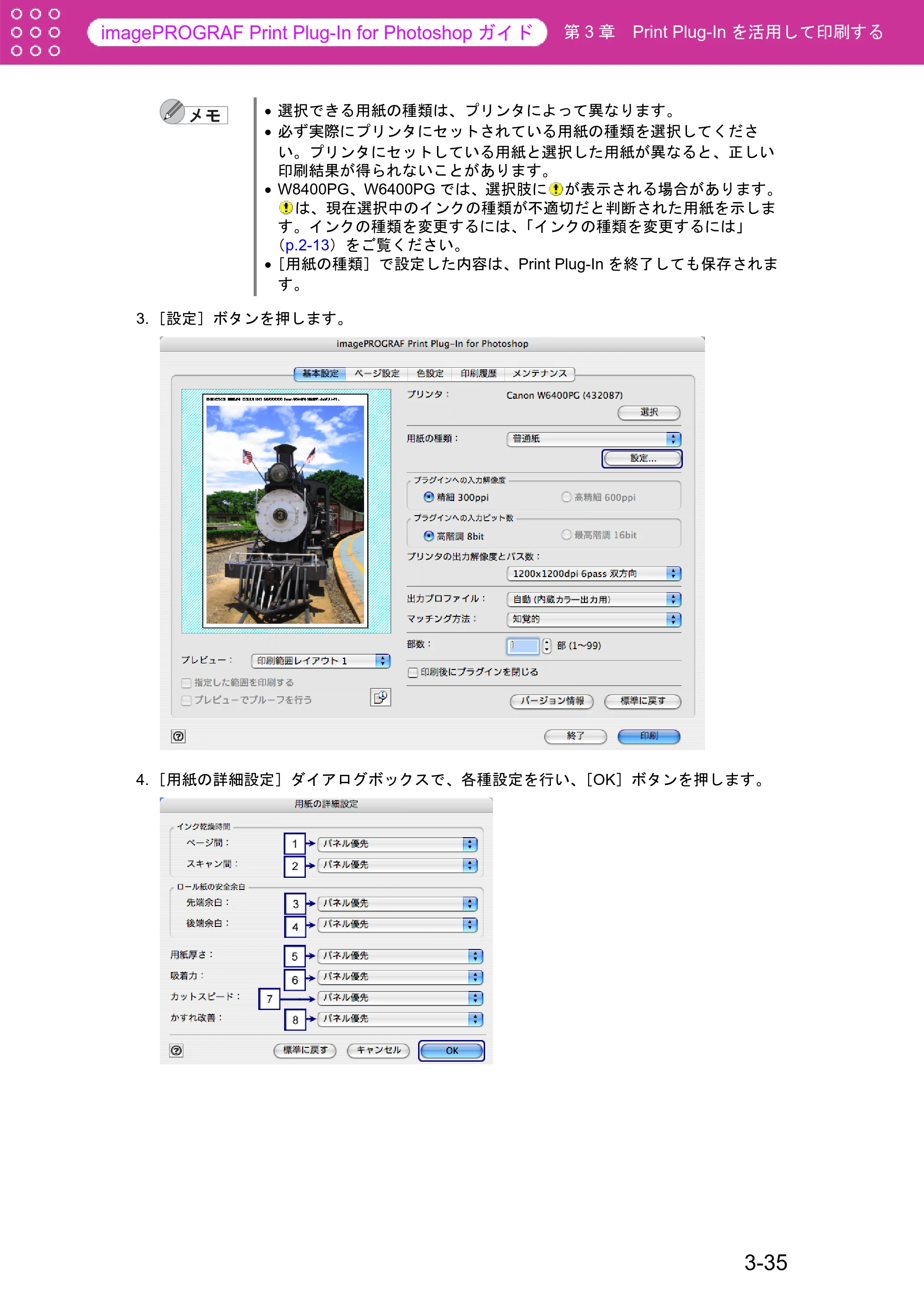Open 先端余白 dropdown
The image size is (924, 1308).
coord(397,904)
